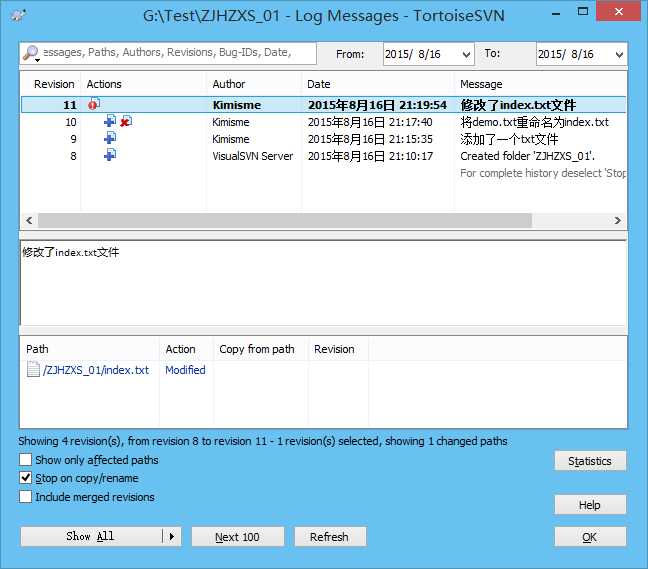Click the Modified action cell

185,370
